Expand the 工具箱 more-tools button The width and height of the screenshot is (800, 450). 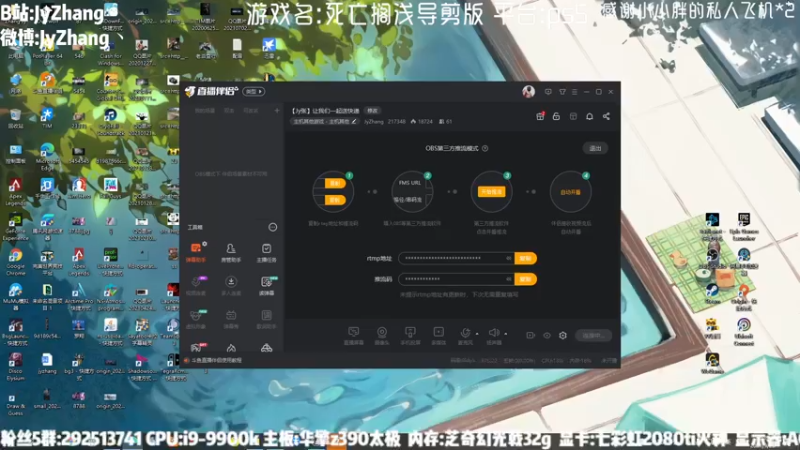pos(273,227)
